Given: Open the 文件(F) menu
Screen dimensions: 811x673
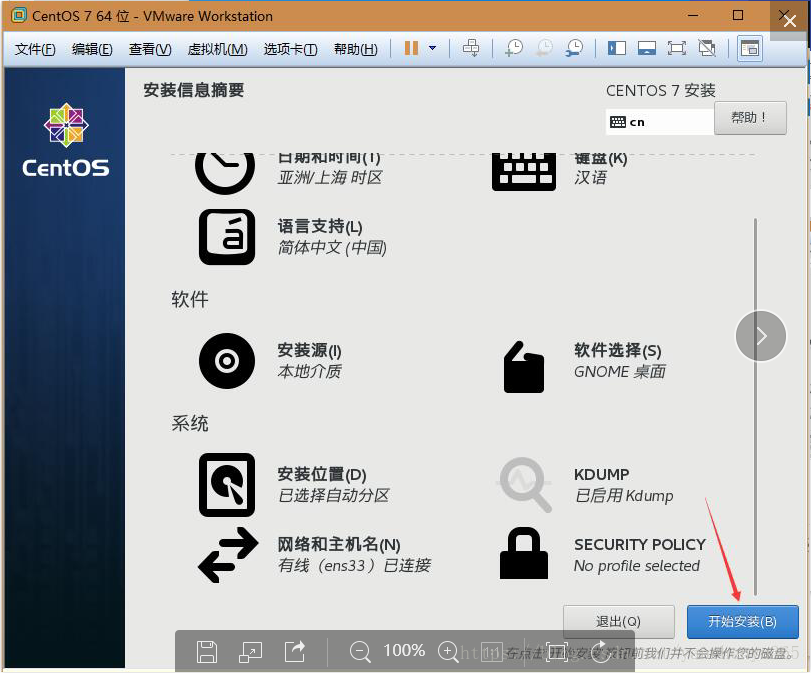Looking at the screenshot, I should click(35, 49).
